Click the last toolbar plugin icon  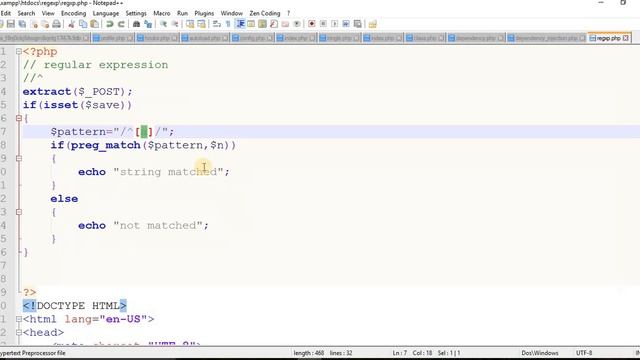point(373,24)
